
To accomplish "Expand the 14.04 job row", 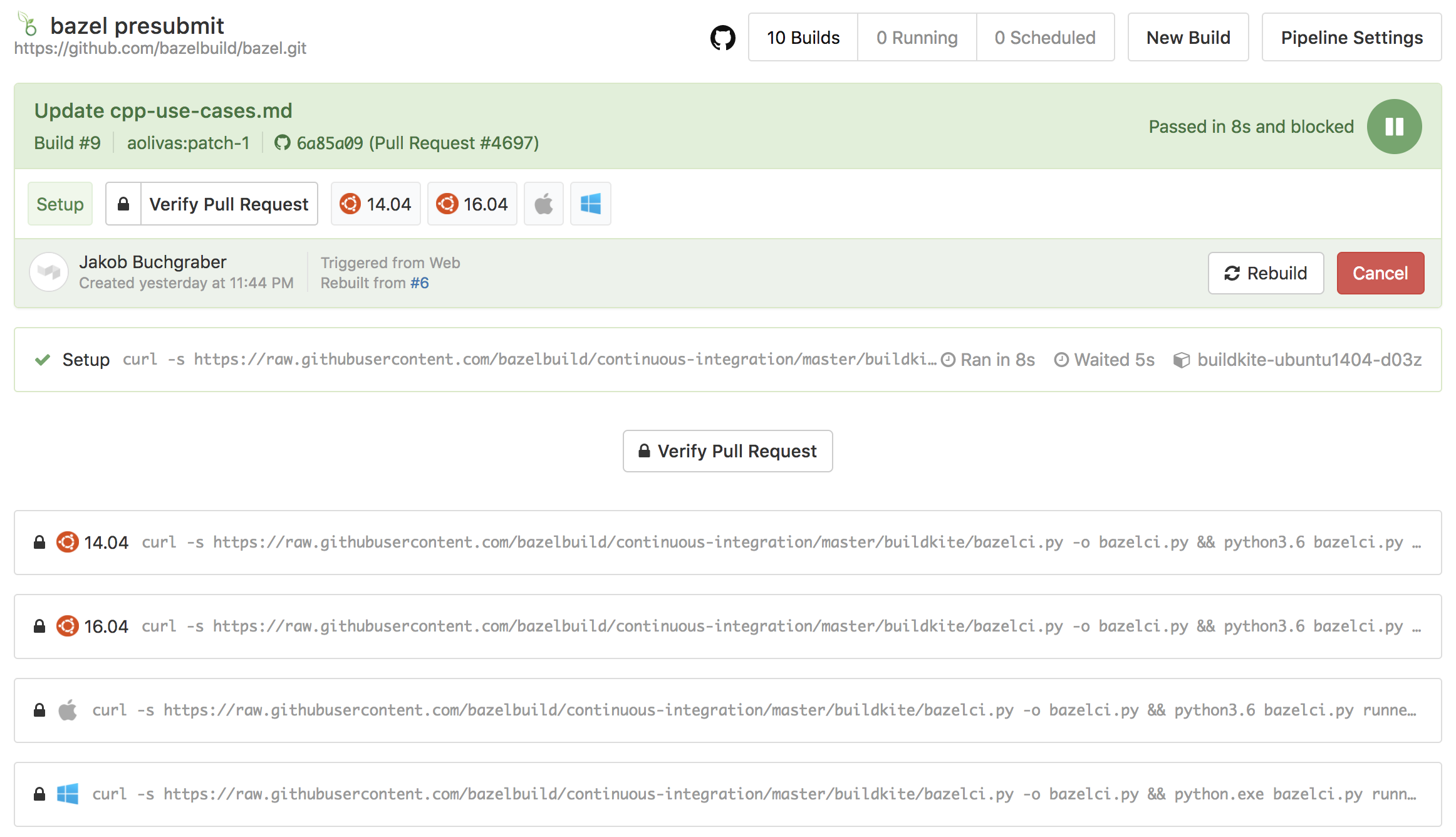I will point(727,543).
